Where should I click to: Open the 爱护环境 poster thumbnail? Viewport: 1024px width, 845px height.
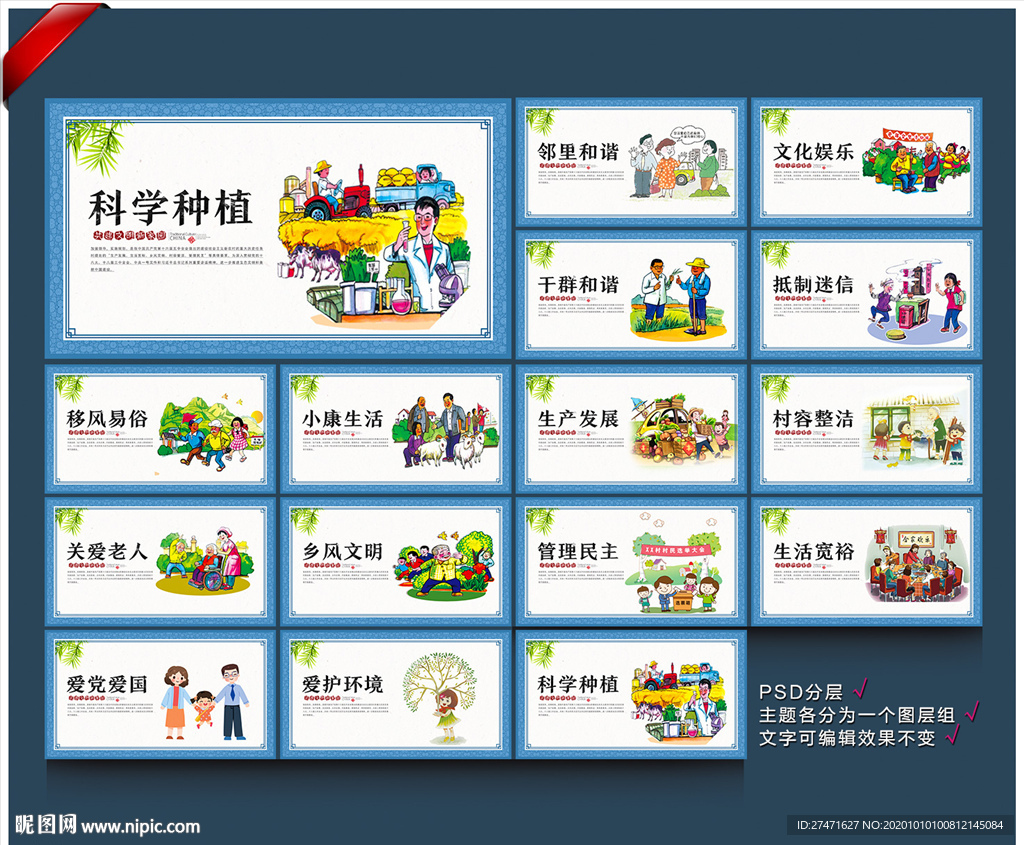pos(396,694)
